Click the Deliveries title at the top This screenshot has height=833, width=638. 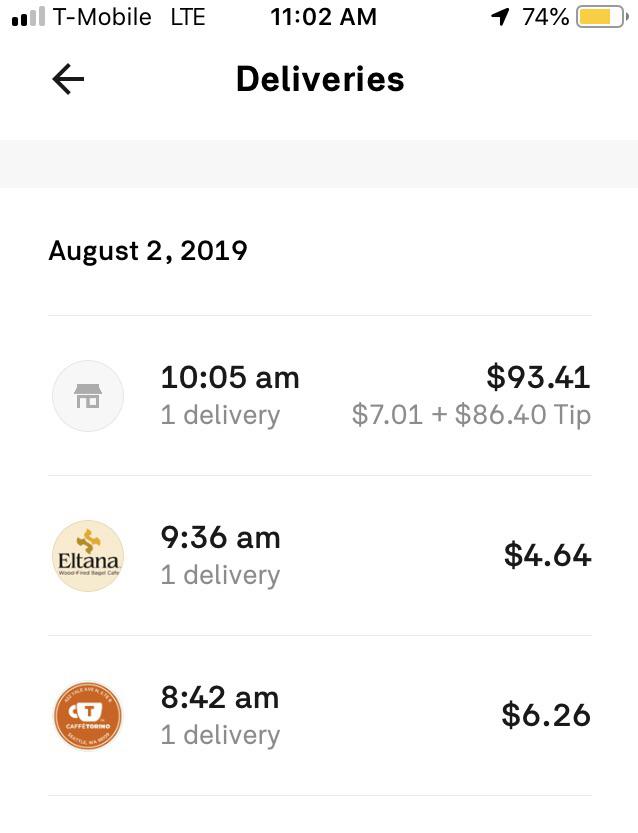tap(319, 79)
